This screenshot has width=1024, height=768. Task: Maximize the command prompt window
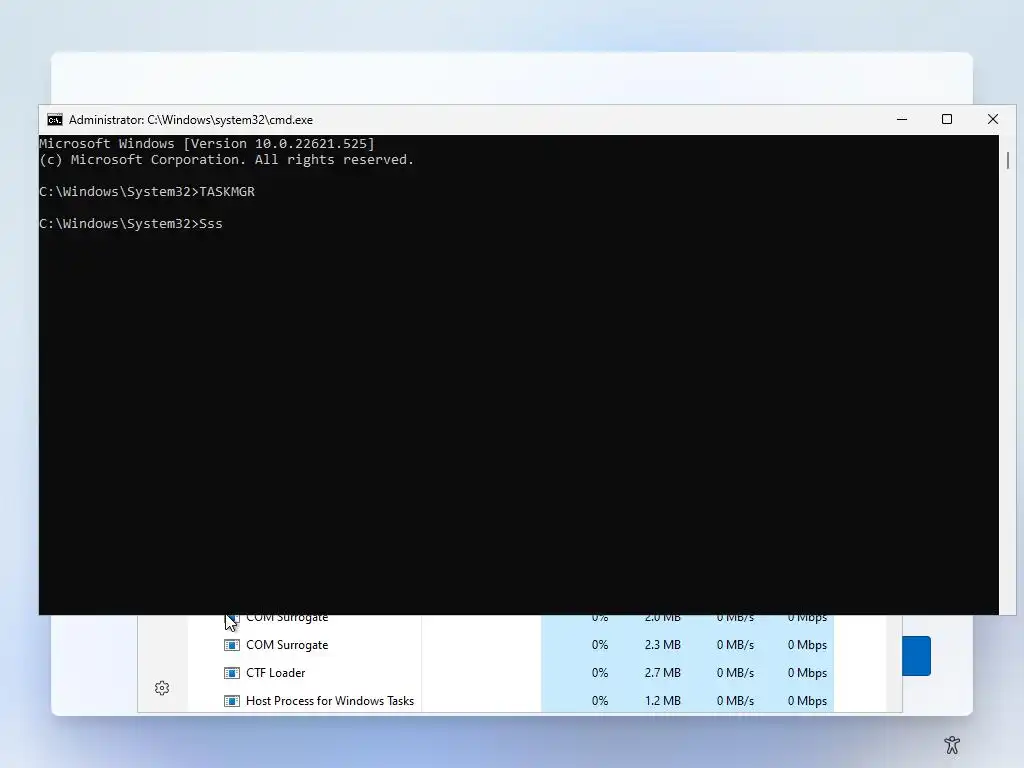pyautogui.click(x=947, y=120)
